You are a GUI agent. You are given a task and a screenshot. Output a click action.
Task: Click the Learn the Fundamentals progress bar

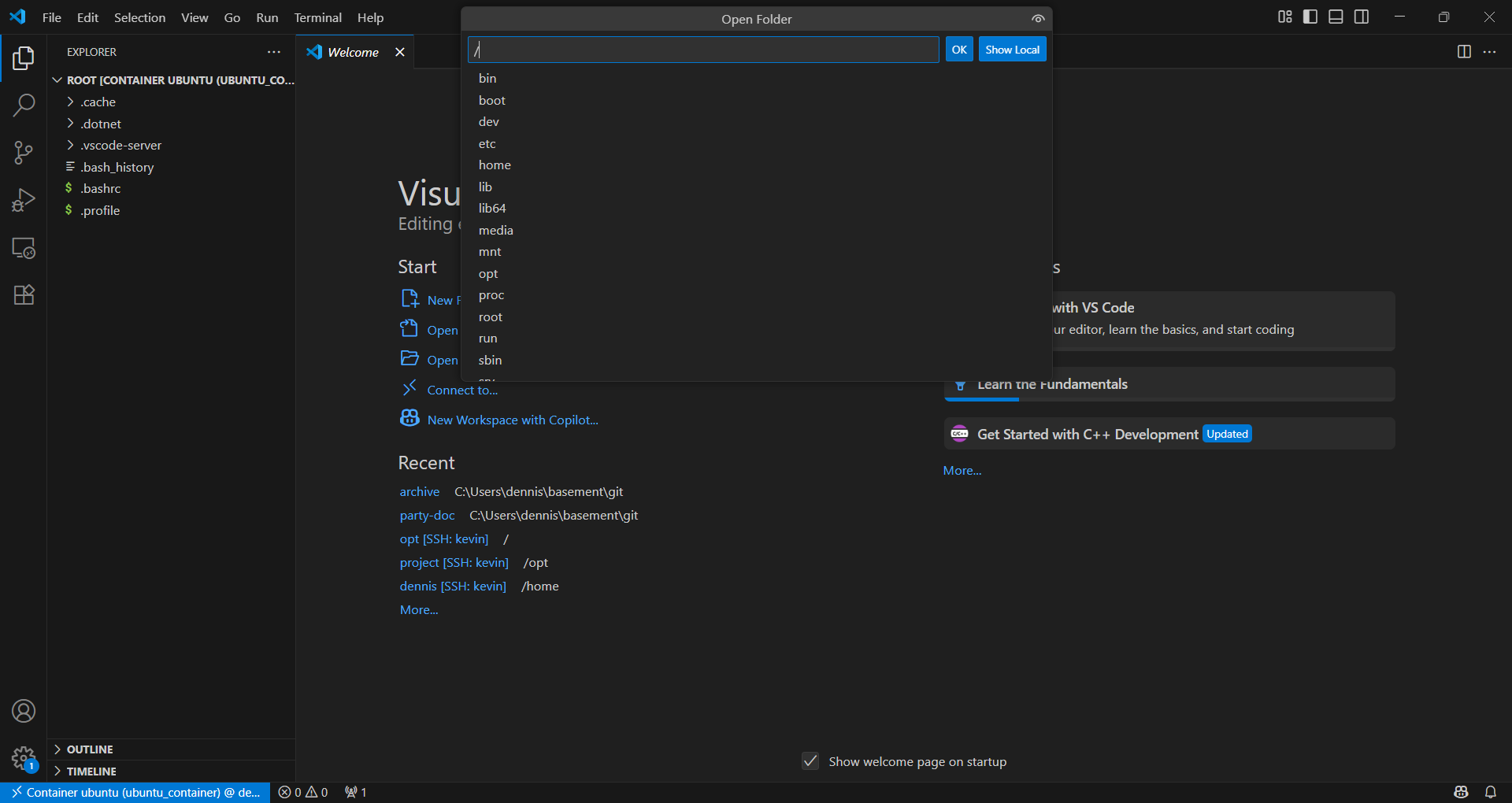[x=982, y=399]
